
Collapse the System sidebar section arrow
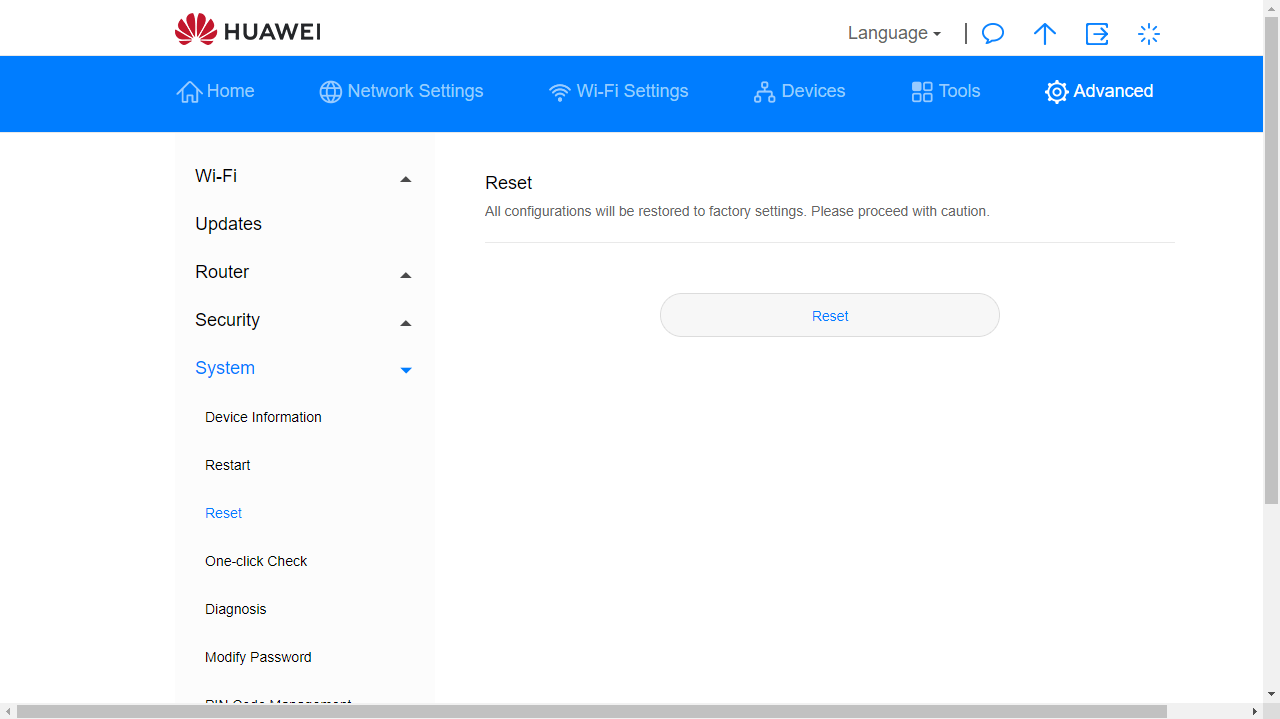click(x=405, y=370)
